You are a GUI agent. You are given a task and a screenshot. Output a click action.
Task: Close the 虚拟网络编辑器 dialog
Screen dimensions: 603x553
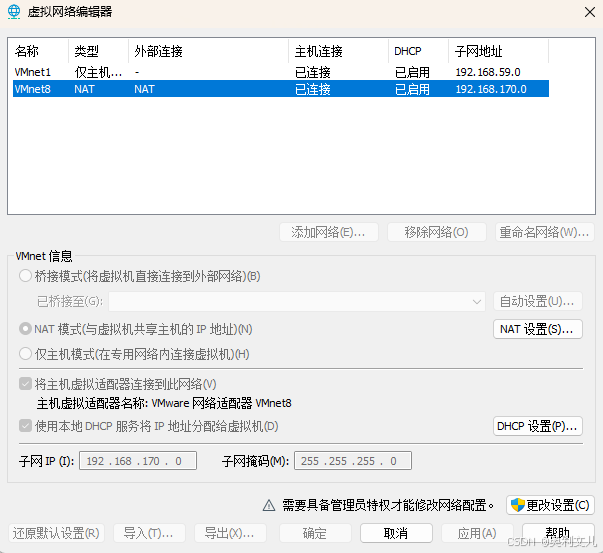coord(590,12)
